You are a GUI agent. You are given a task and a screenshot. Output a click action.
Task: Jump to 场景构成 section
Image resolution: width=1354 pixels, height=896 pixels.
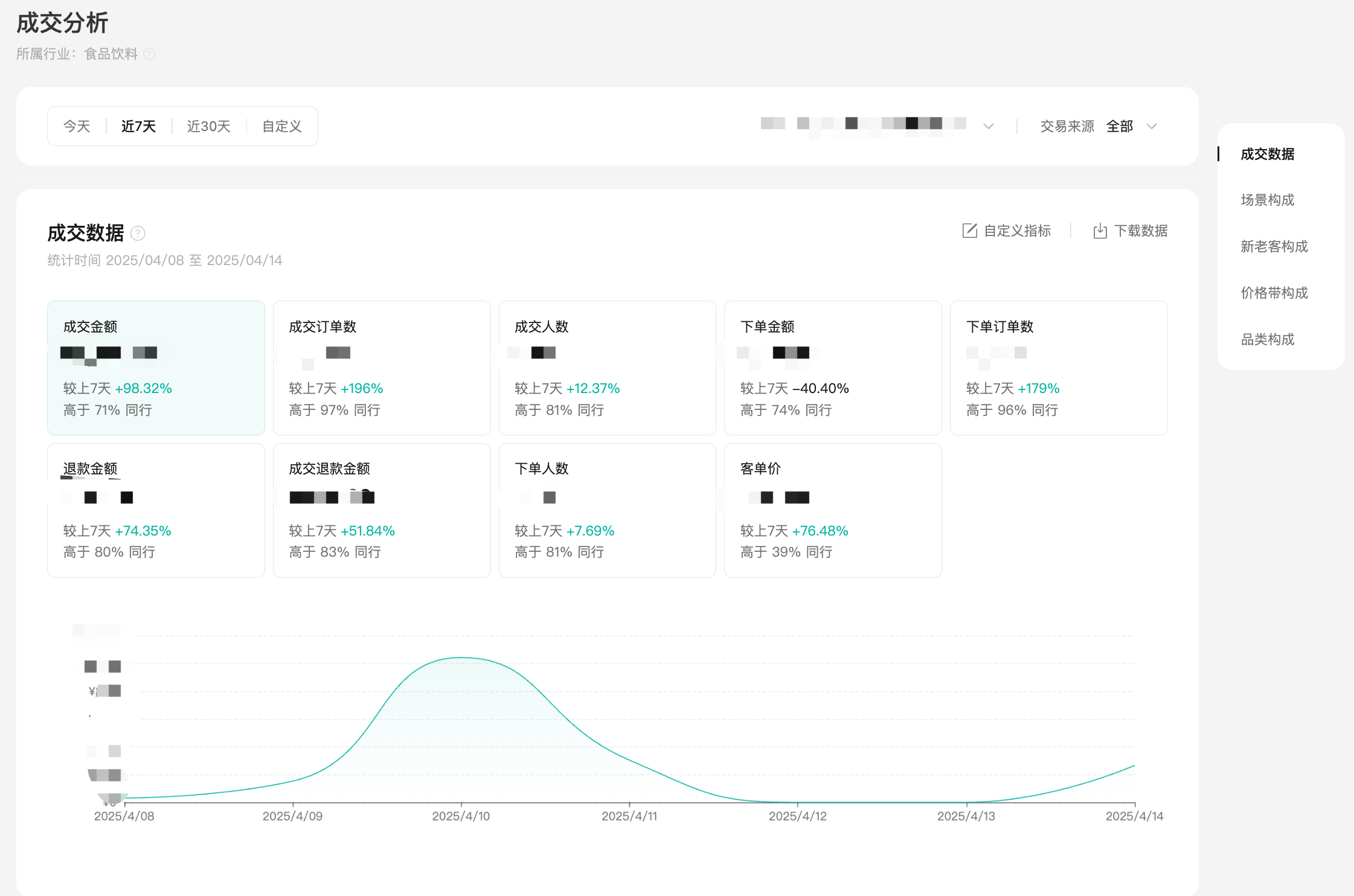point(1267,200)
